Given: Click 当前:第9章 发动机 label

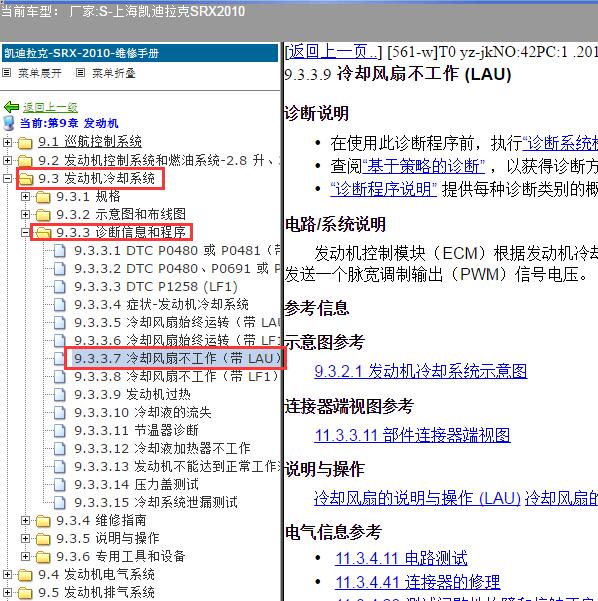Looking at the screenshot, I should [69, 123].
